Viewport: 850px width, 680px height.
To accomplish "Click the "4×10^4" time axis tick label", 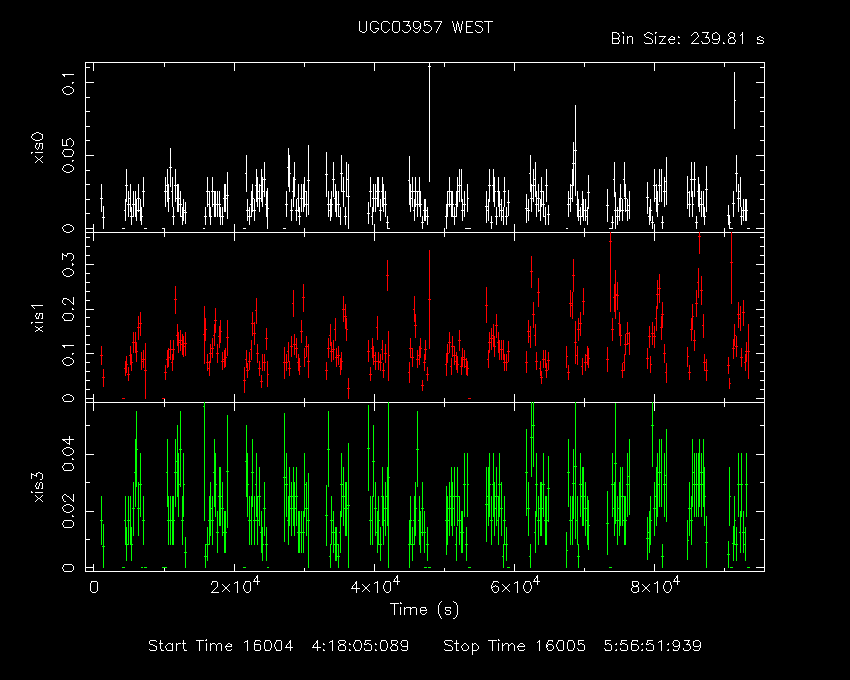I will click(x=375, y=586).
